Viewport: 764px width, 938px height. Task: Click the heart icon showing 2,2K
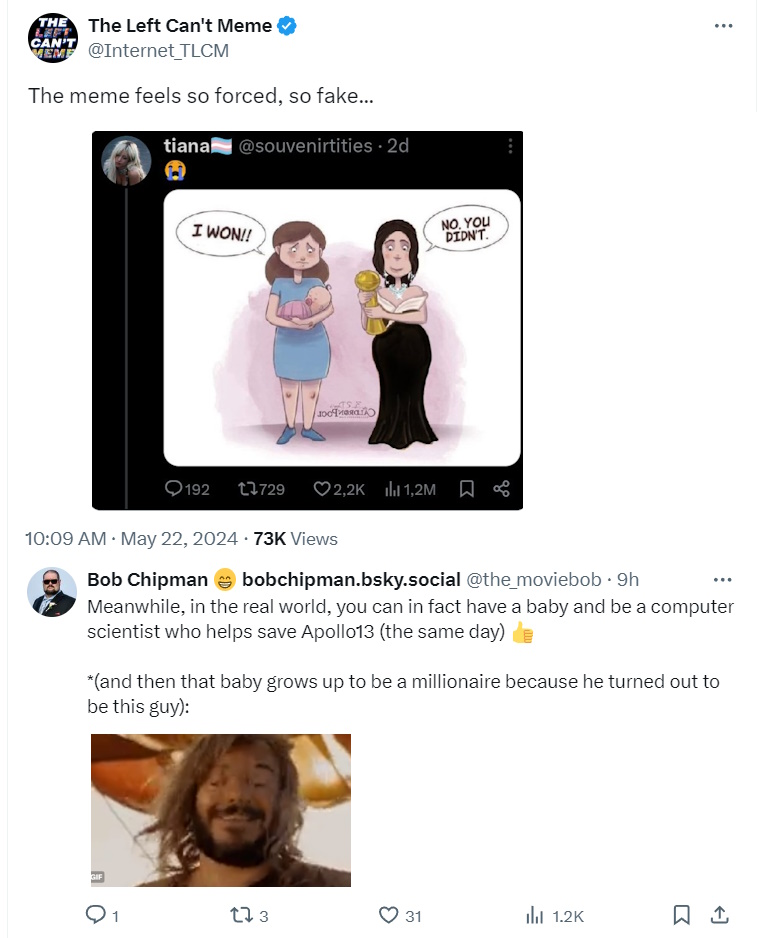coord(322,489)
